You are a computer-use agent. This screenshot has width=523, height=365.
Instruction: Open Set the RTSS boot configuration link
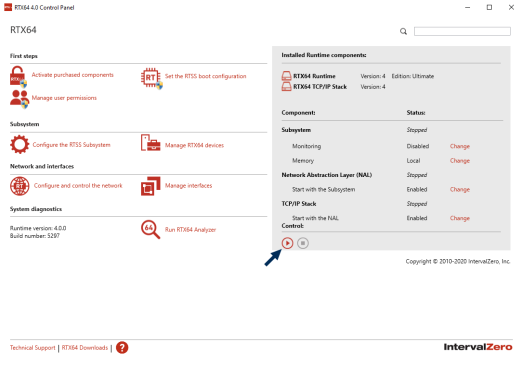click(205, 76)
